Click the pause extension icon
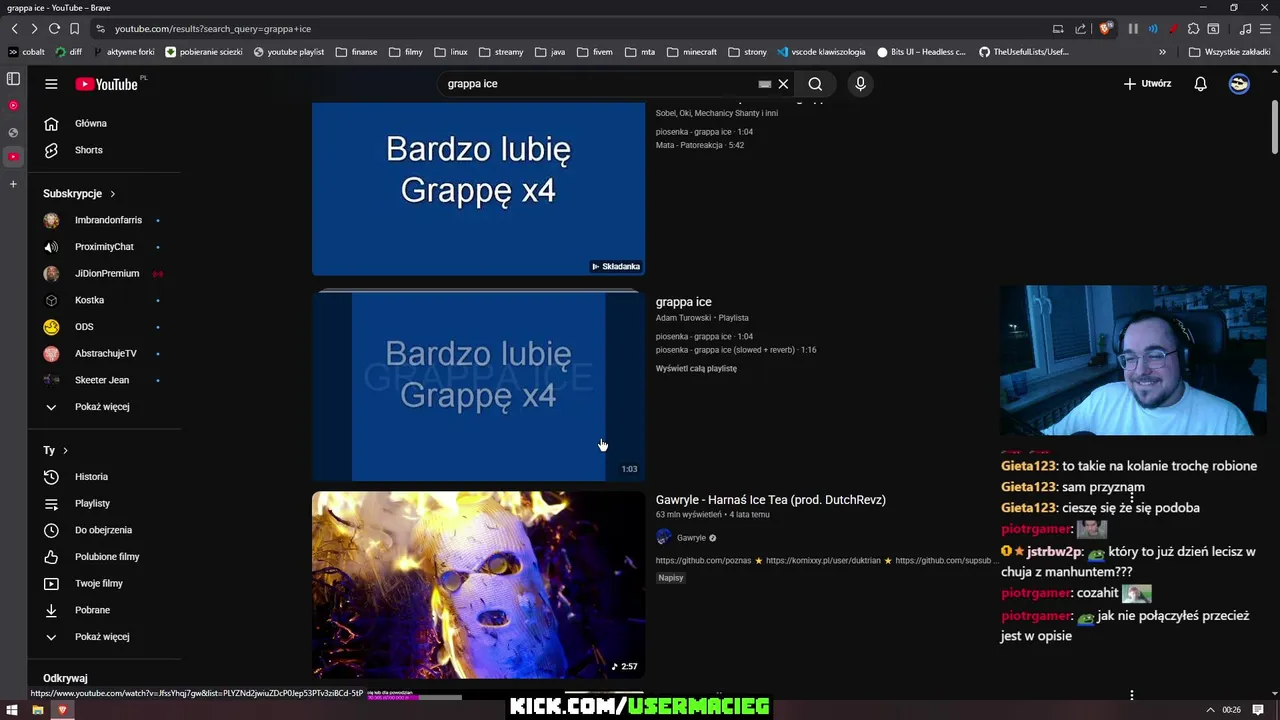The image size is (1280, 720). pyautogui.click(x=1133, y=29)
